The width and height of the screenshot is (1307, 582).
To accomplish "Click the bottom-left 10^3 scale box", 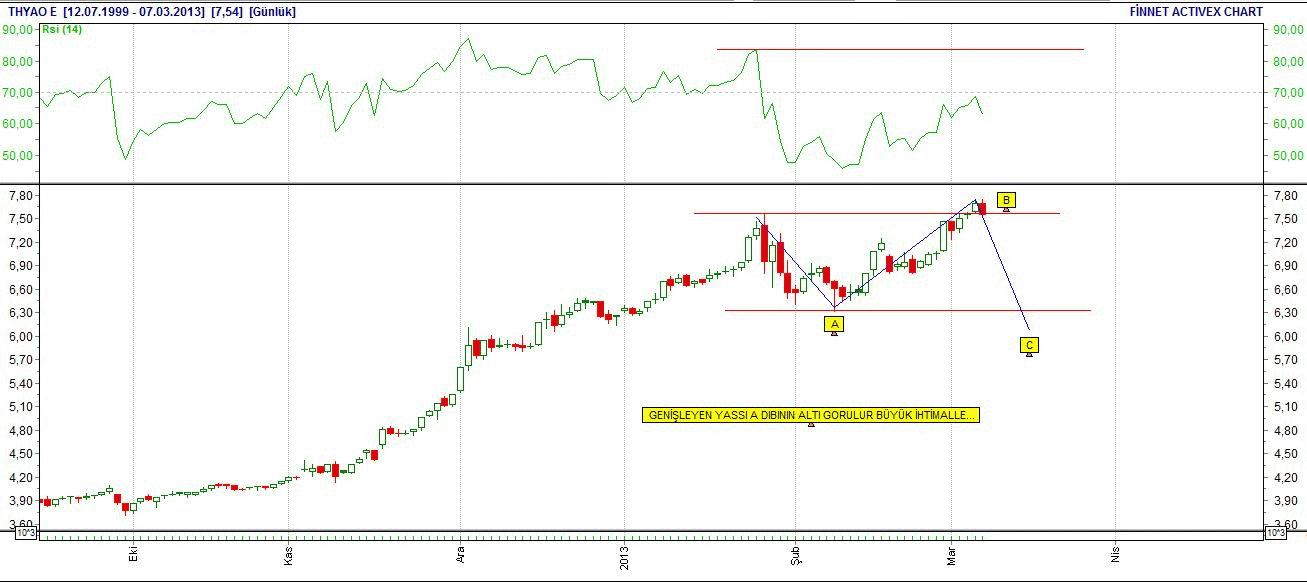I will tap(26, 533).
